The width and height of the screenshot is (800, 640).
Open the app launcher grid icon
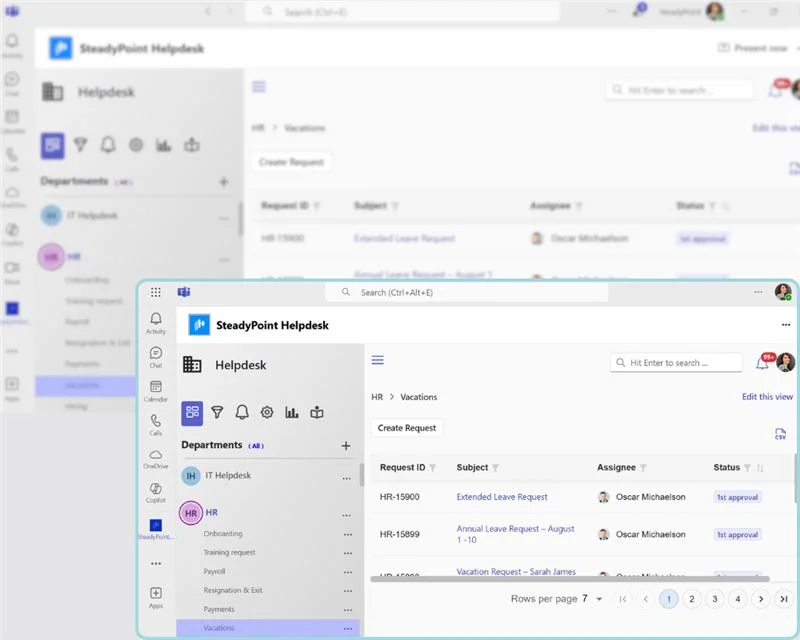(x=156, y=292)
